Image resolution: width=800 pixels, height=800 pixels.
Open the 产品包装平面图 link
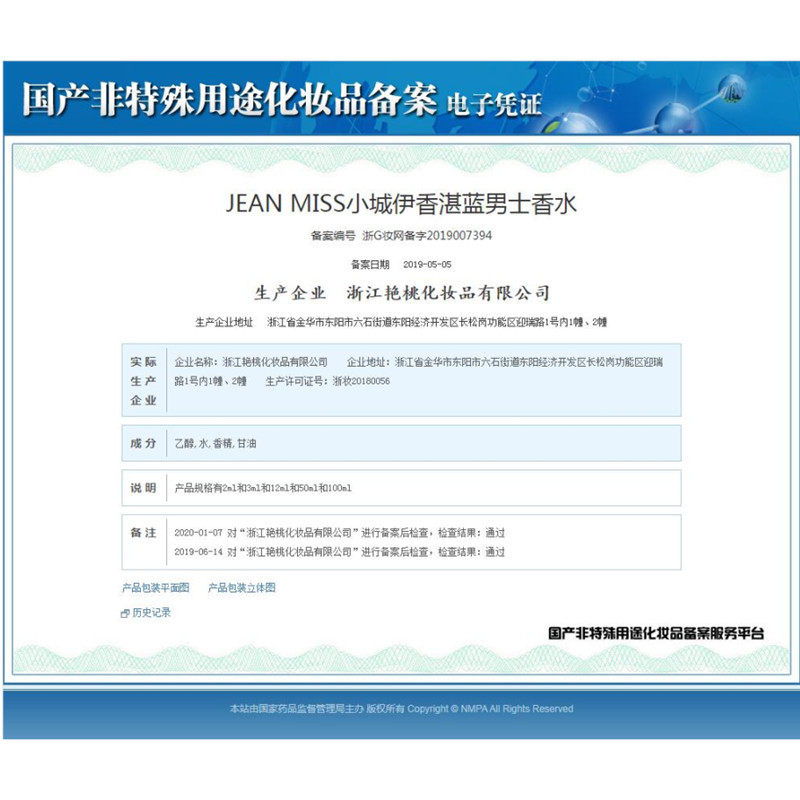tap(156, 587)
